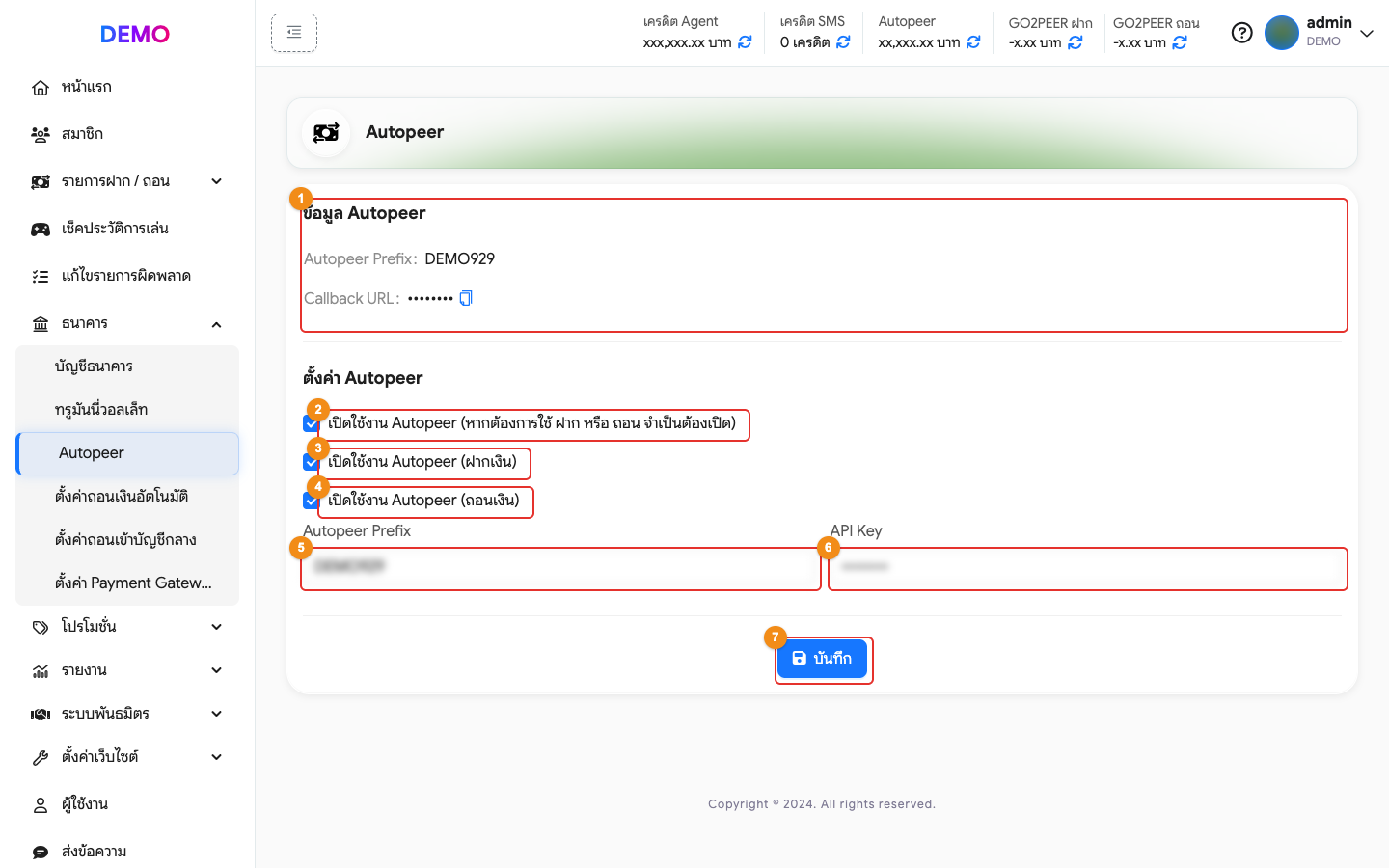Click the gamepad icon for เช็คประวัติการเล่น
Screen dimensions: 1389x868
tap(41, 230)
